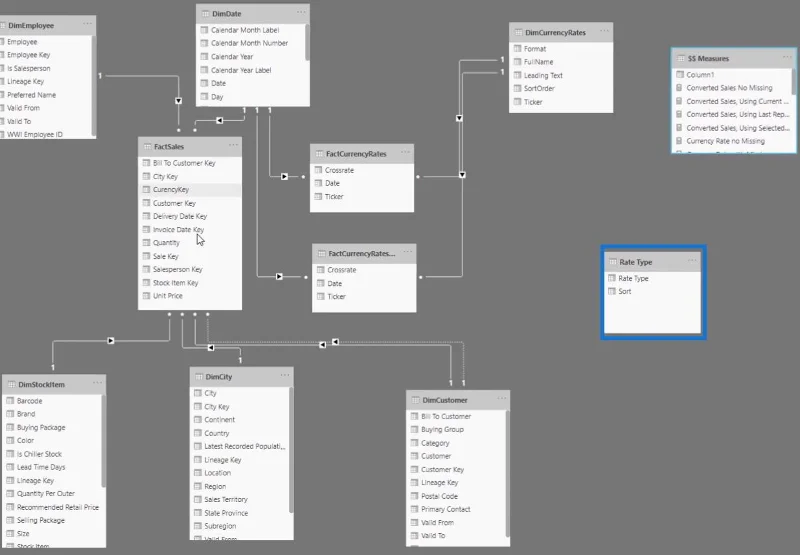Open the DimCity table options ellipsis
This screenshot has height=555, width=800.
point(285,375)
